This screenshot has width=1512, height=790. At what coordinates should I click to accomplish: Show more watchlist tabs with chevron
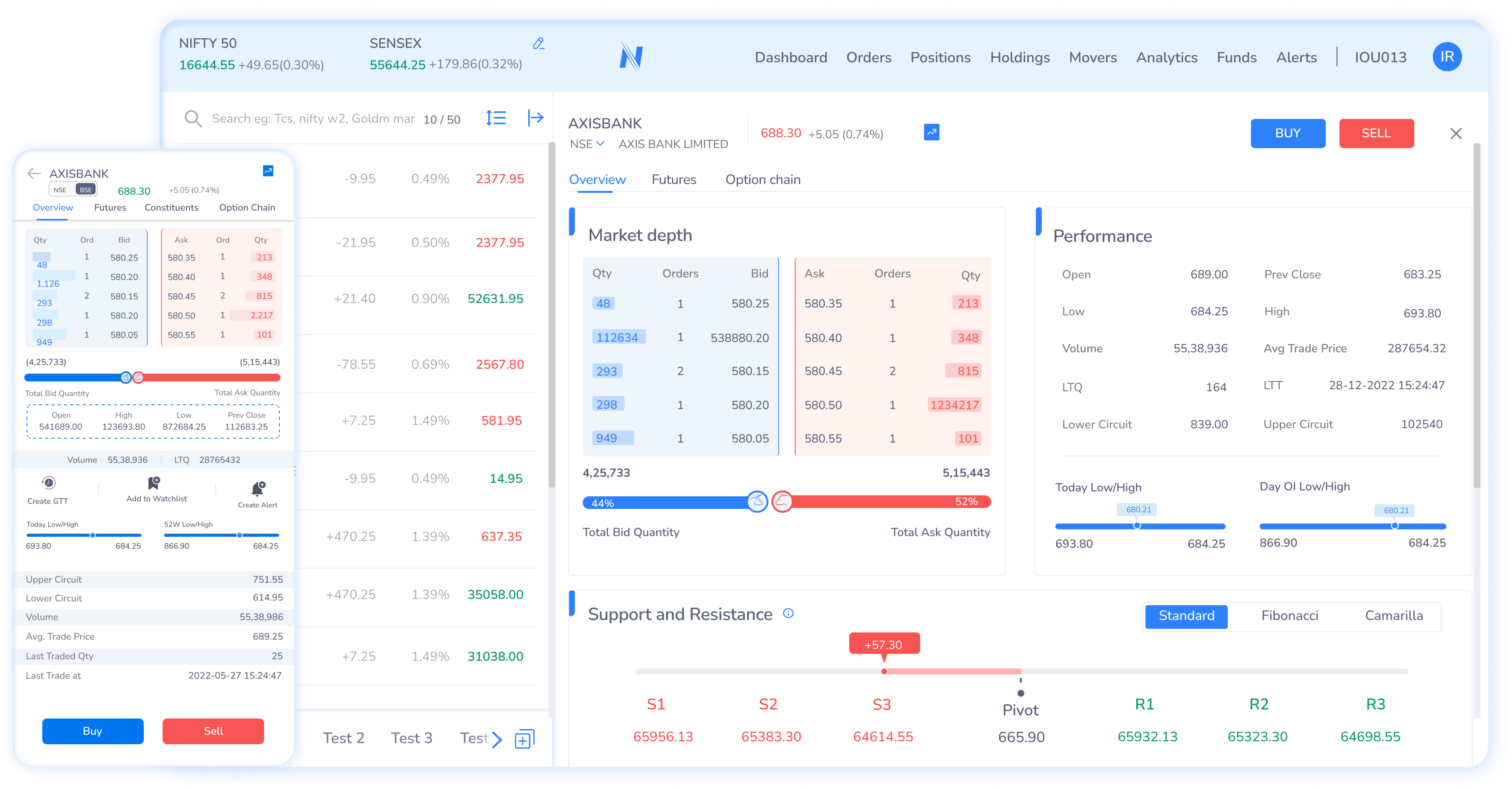point(496,739)
